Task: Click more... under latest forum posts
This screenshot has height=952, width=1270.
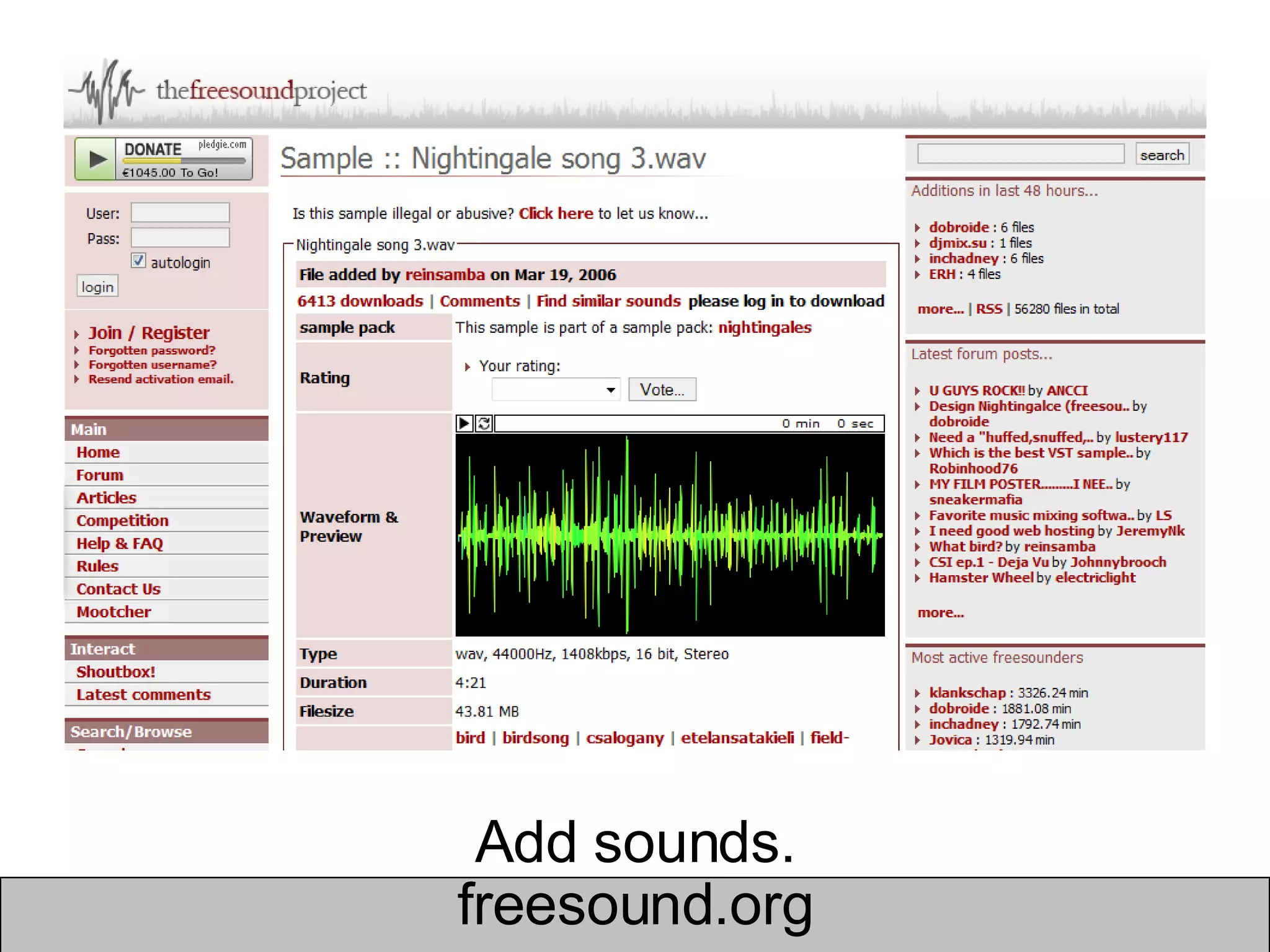Action: coord(941,612)
